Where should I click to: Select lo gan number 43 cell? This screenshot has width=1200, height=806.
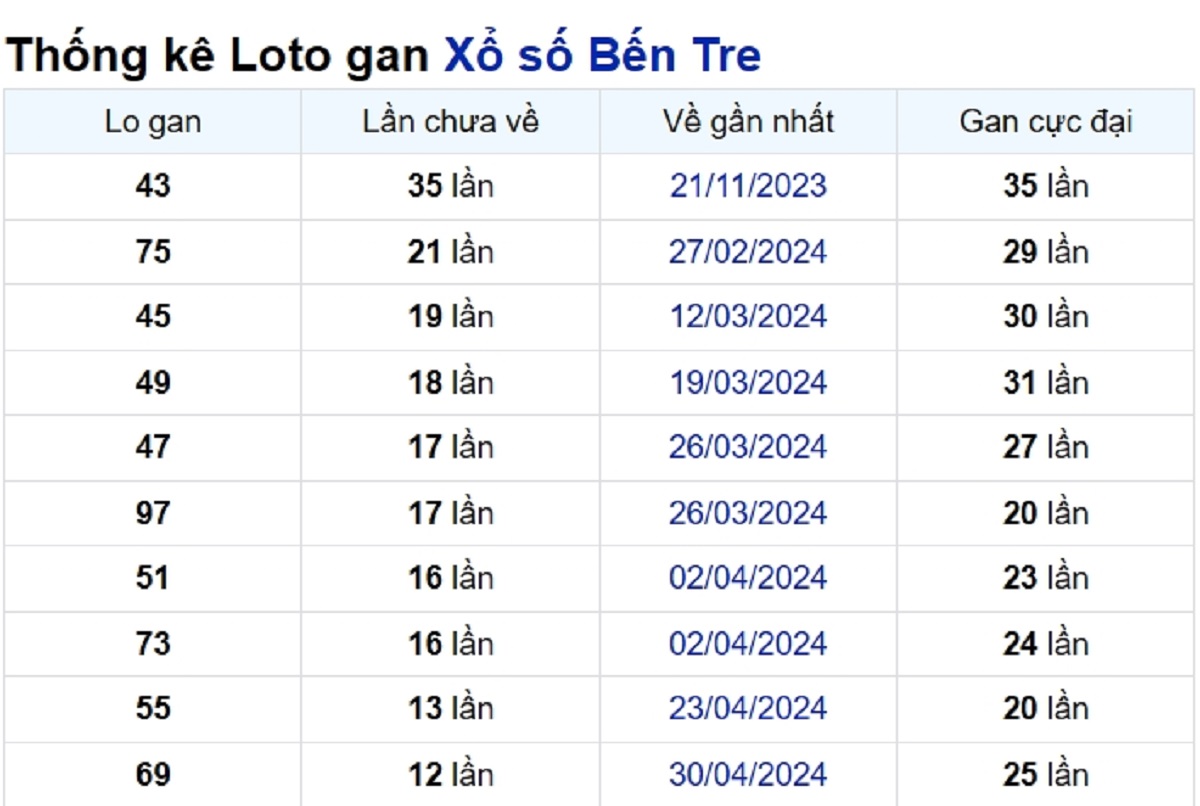pyautogui.click(x=152, y=186)
